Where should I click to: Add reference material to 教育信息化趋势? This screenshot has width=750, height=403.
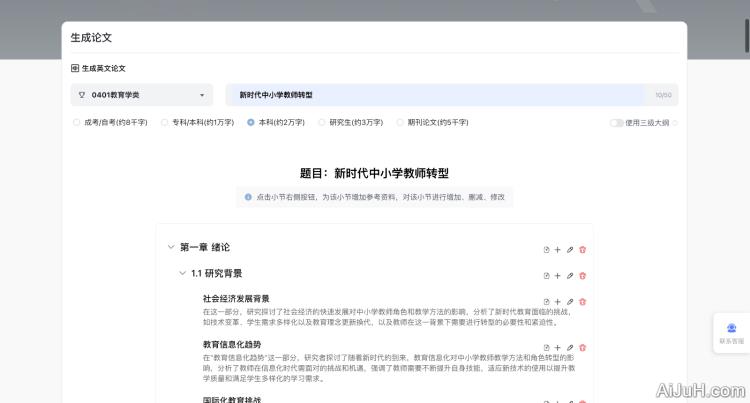[546, 348]
